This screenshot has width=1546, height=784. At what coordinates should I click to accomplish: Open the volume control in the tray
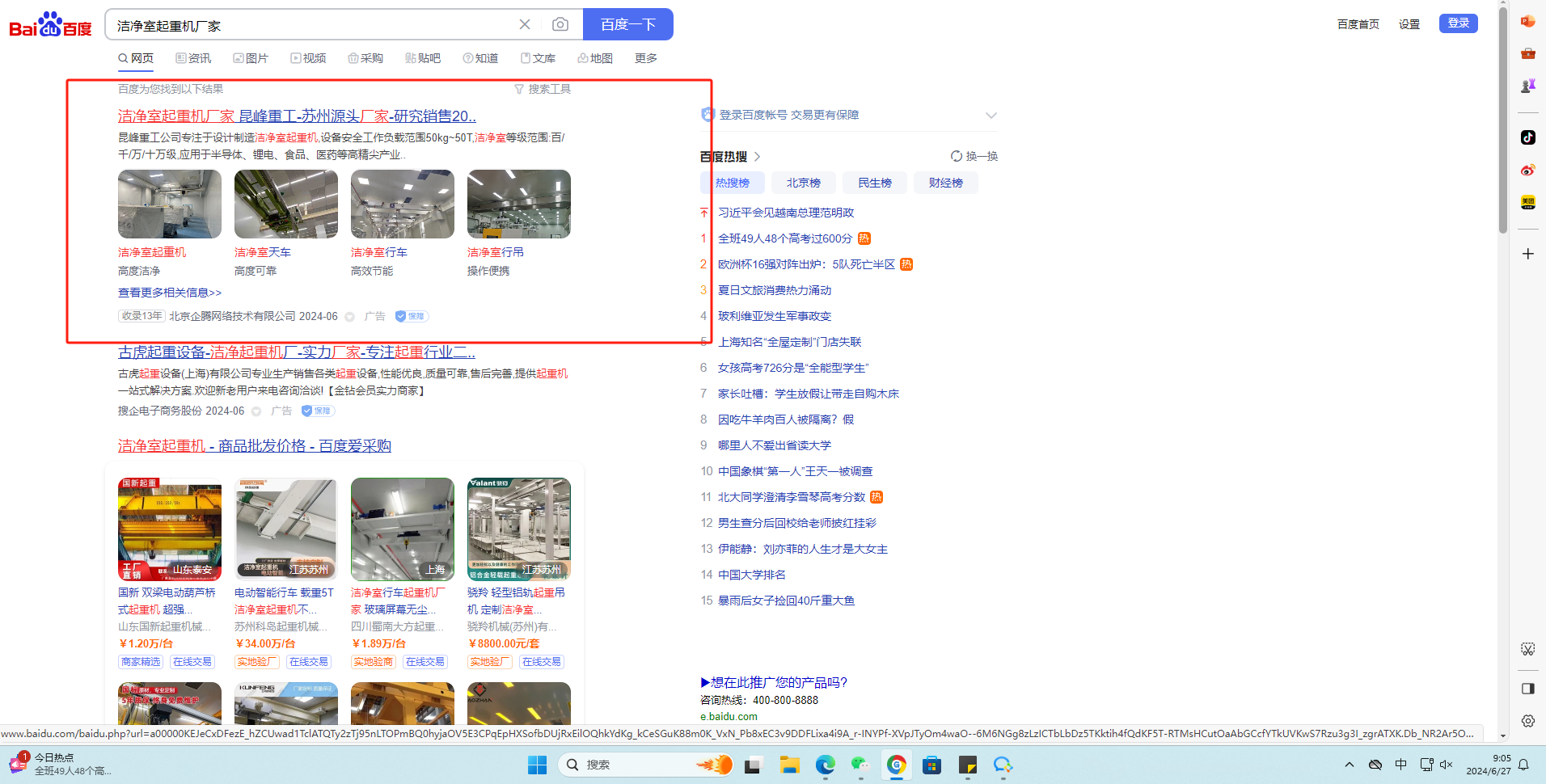[1447, 765]
